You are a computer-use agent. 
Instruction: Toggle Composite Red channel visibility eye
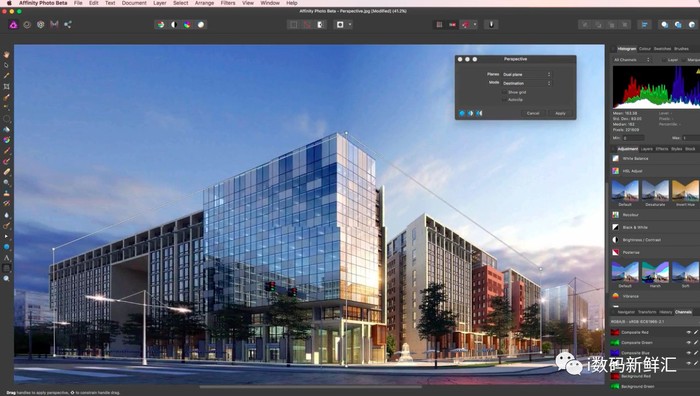click(x=688, y=332)
